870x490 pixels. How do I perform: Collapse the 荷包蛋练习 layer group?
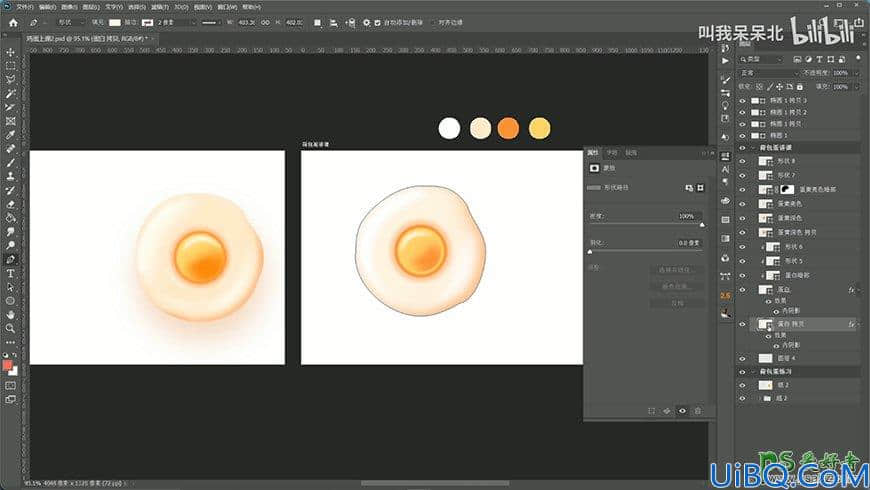coord(753,371)
